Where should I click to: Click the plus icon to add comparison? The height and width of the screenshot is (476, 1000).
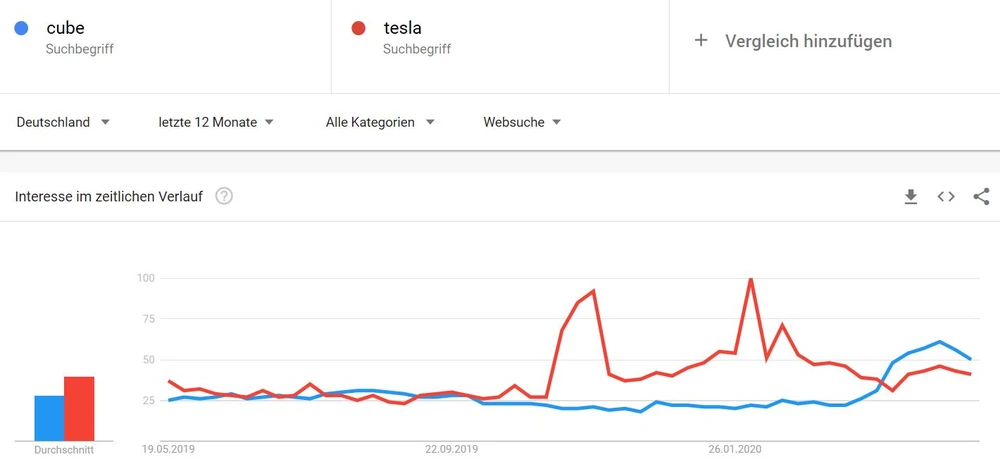point(701,41)
